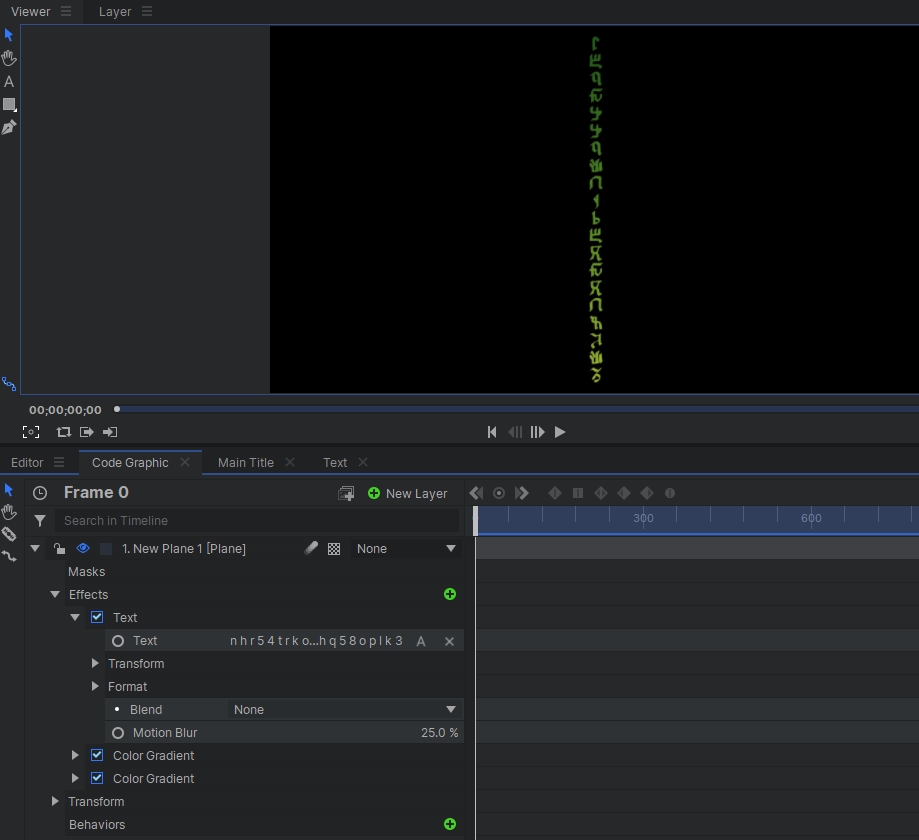Open the Editor tab
Screen dimensions: 919x840
click(x=27, y=462)
